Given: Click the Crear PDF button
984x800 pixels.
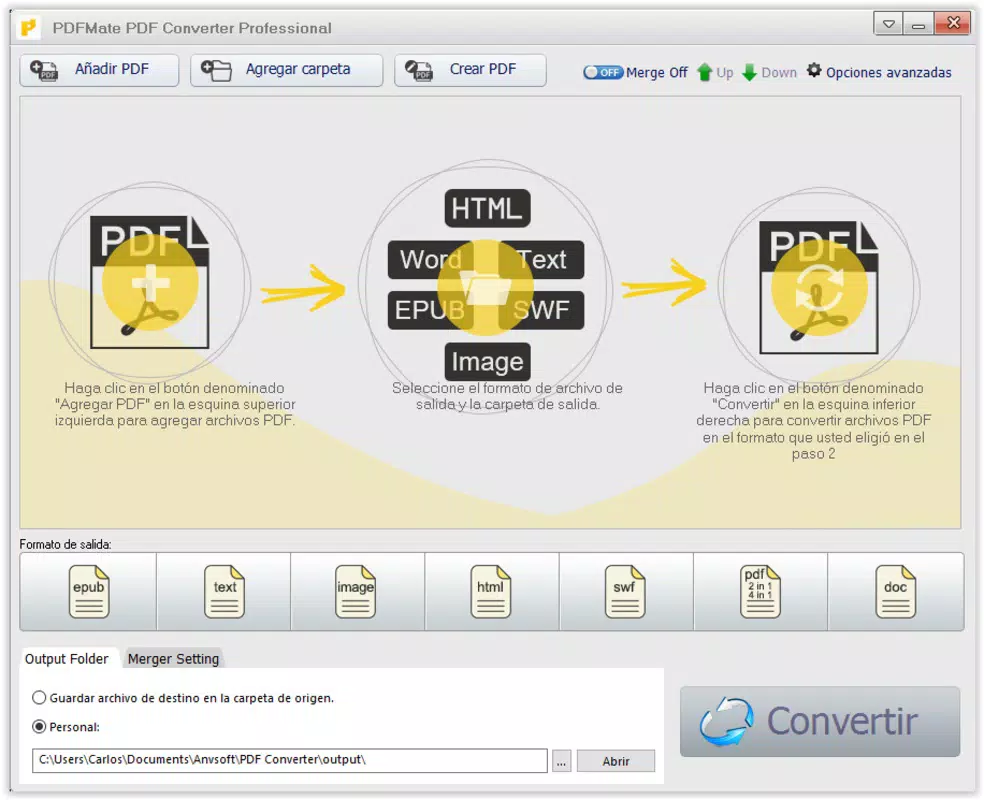Looking at the screenshot, I should tap(470, 70).
